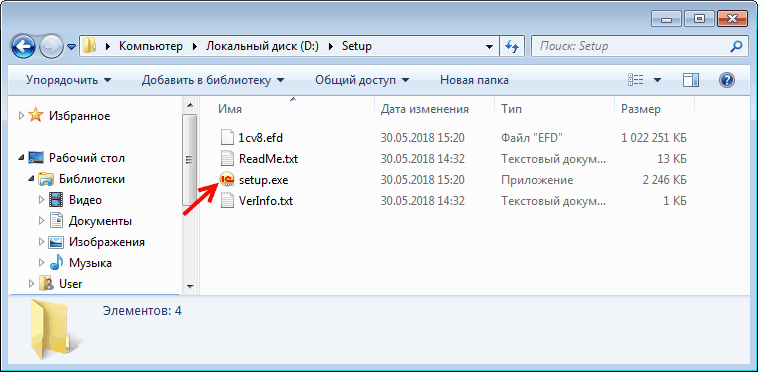Click the Изображения library icon
This screenshot has width=758, height=372.
[57, 242]
